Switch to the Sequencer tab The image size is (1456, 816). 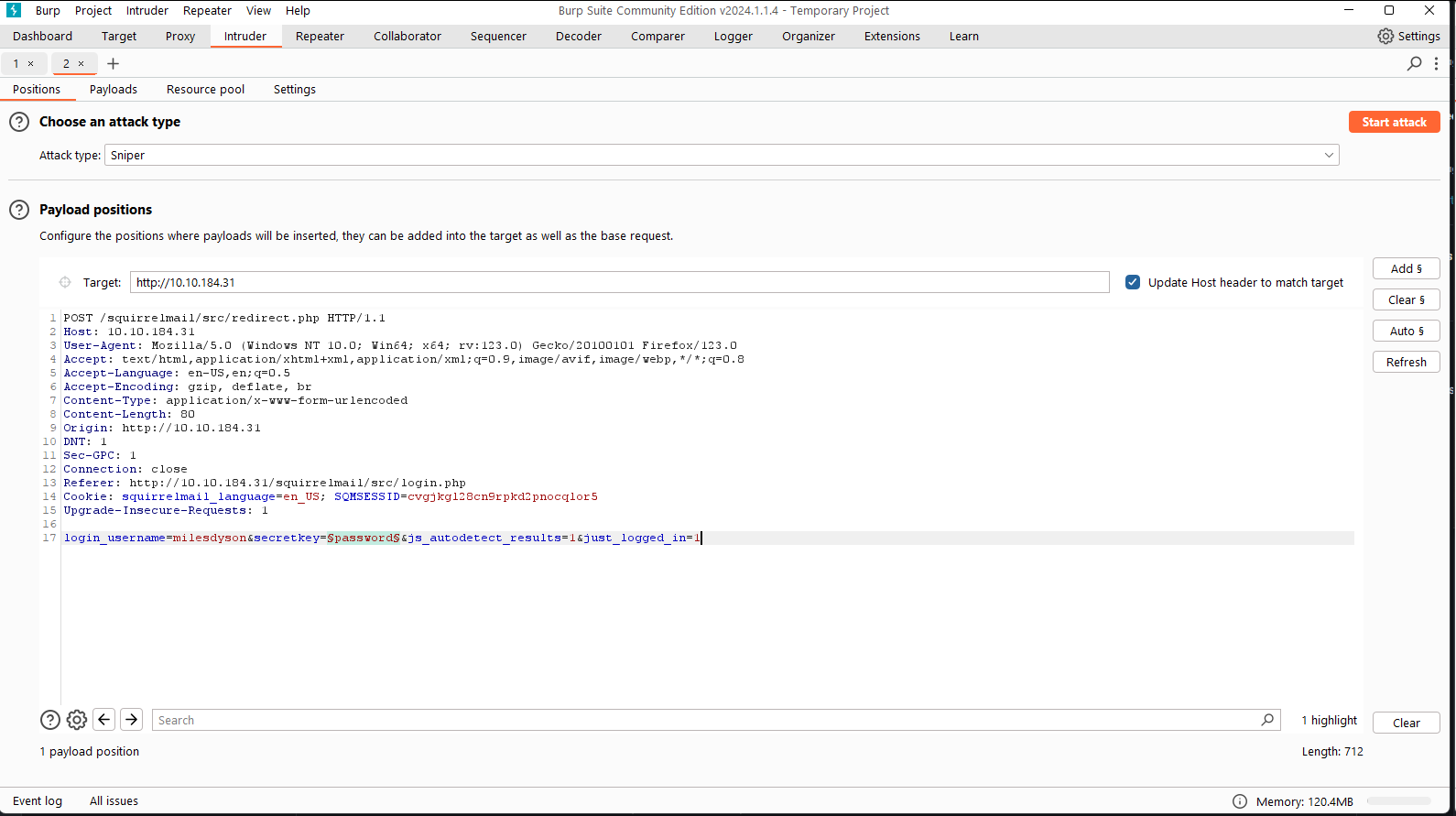click(498, 36)
